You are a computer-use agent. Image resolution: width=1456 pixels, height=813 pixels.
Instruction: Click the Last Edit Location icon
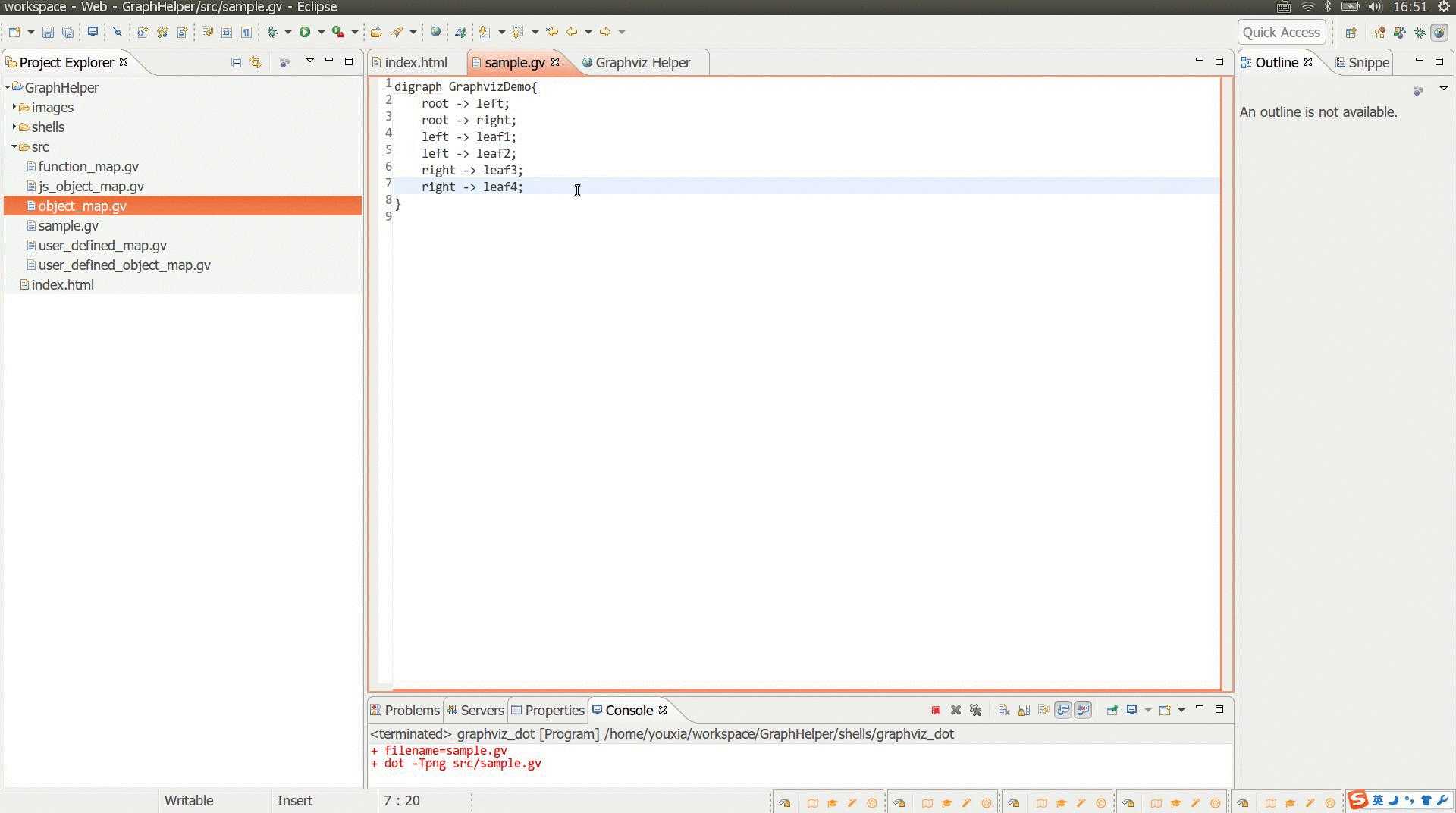552,32
